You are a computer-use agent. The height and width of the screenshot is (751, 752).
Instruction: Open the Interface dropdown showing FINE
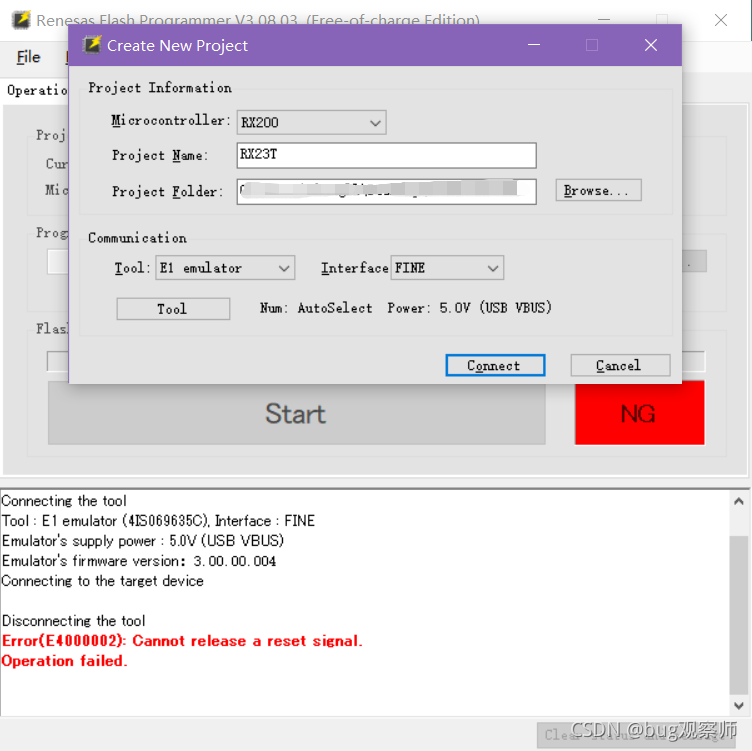(447, 268)
